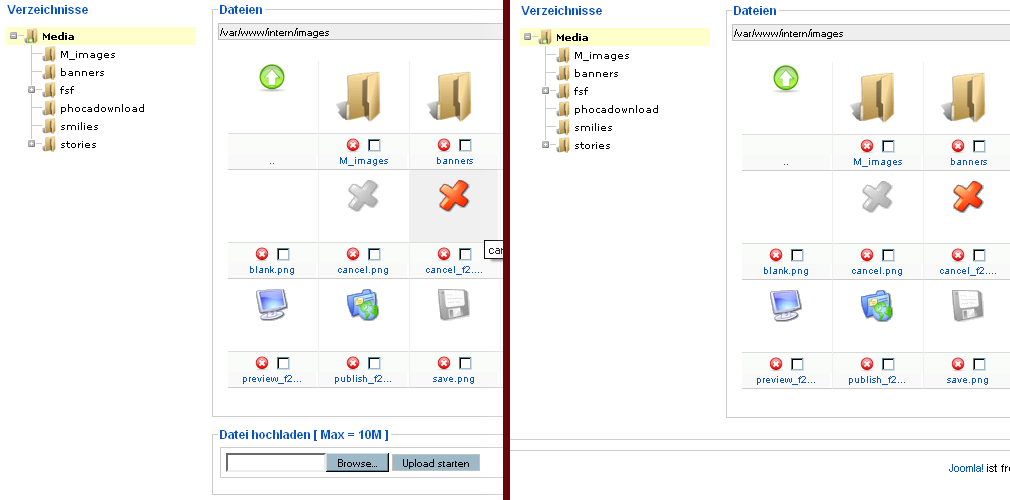The image size is (1010, 500).
Task: Delete blank.png via red icon, right view
Action: click(x=776, y=255)
